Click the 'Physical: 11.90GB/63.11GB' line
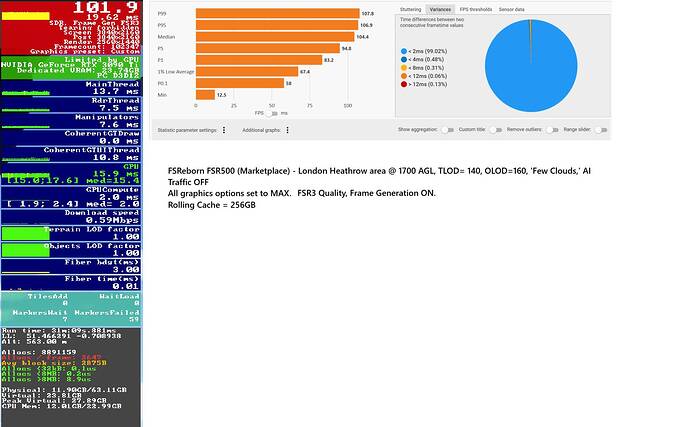This screenshot has width=690, height=427. pos(64,390)
